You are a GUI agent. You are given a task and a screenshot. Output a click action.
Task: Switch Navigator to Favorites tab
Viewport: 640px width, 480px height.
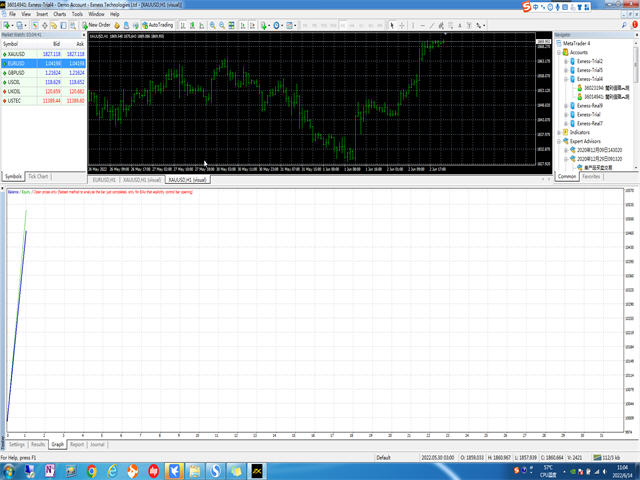pos(591,177)
